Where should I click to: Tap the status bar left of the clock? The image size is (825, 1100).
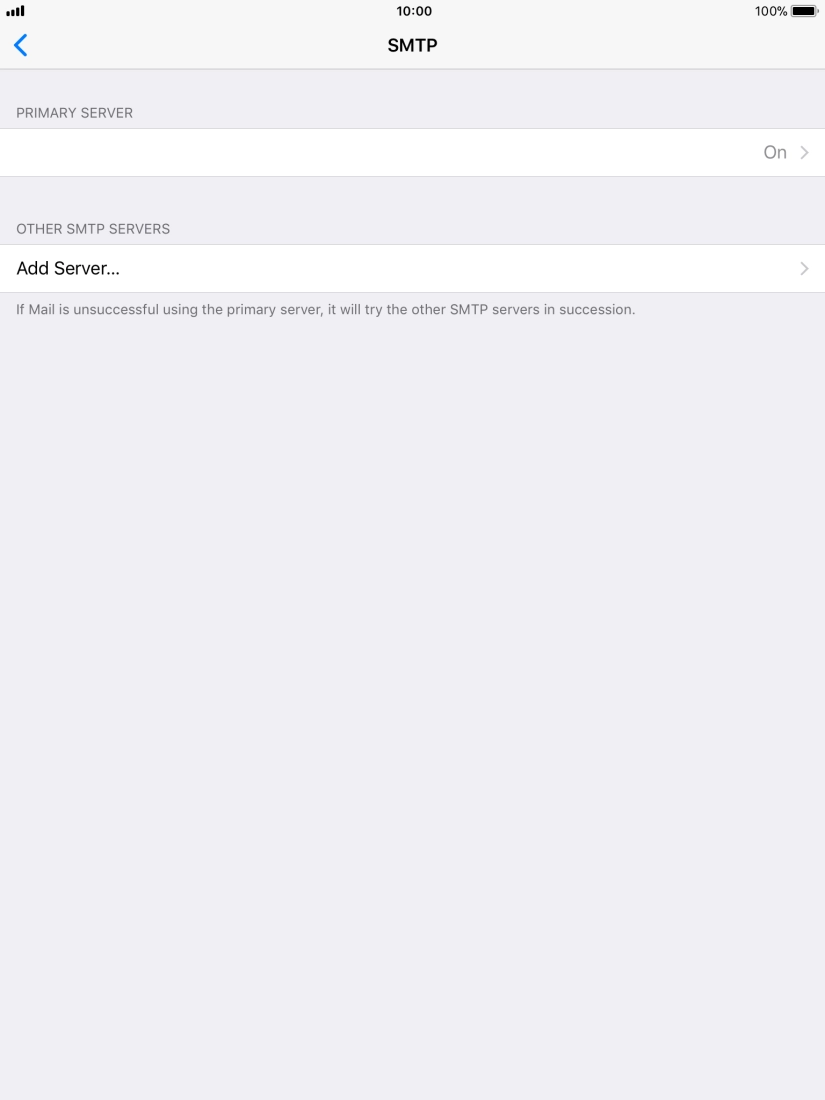point(210,11)
